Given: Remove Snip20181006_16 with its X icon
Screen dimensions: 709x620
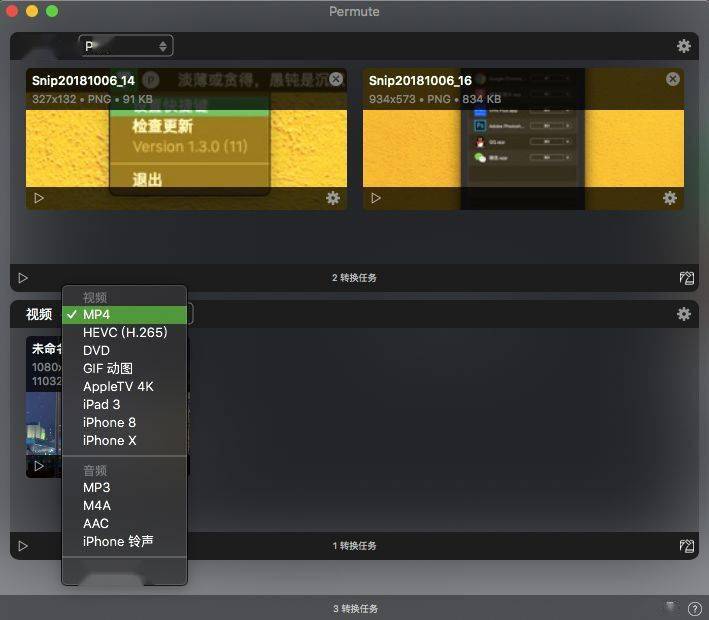Looking at the screenshot, I should (673, 79).
